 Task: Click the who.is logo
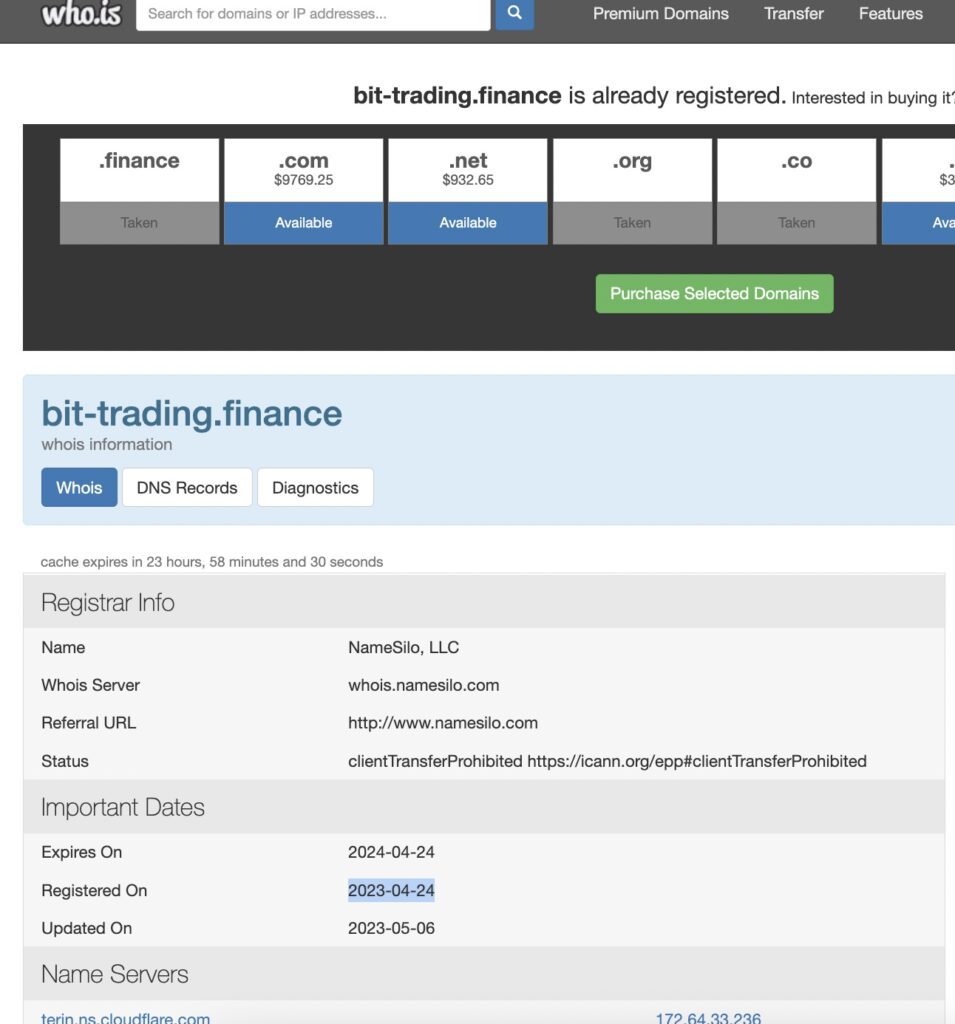tap(81, 14)
